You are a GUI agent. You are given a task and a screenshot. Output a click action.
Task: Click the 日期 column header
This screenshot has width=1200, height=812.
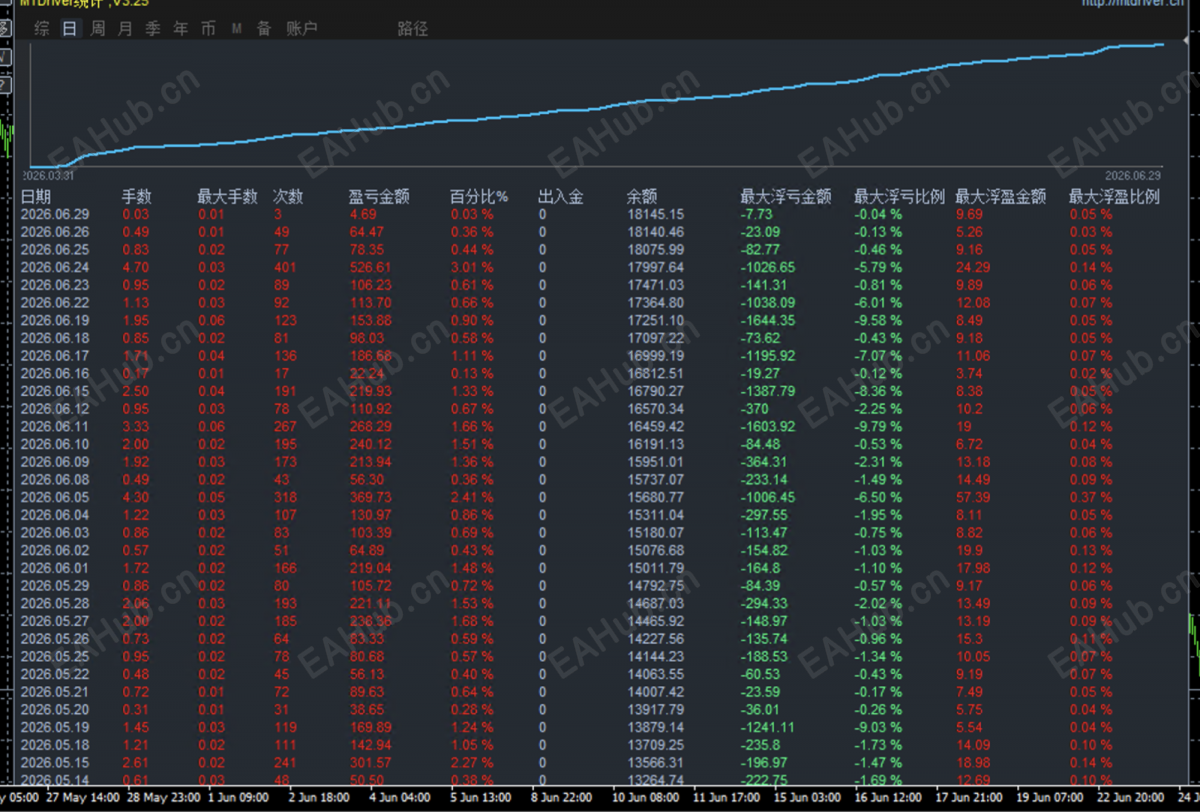point(36,197)
